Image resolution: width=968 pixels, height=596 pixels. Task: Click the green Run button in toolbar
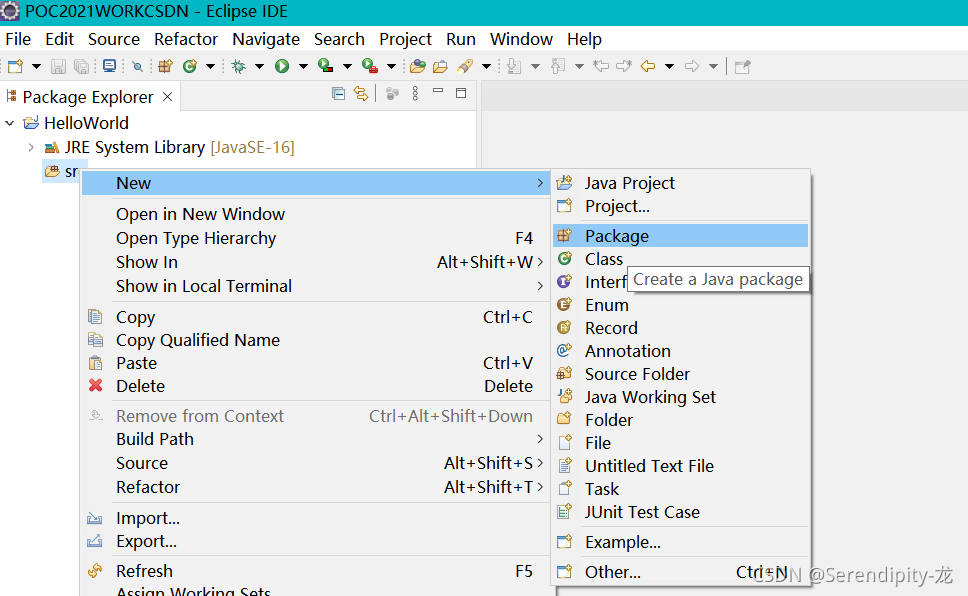(x=282, y=66)
